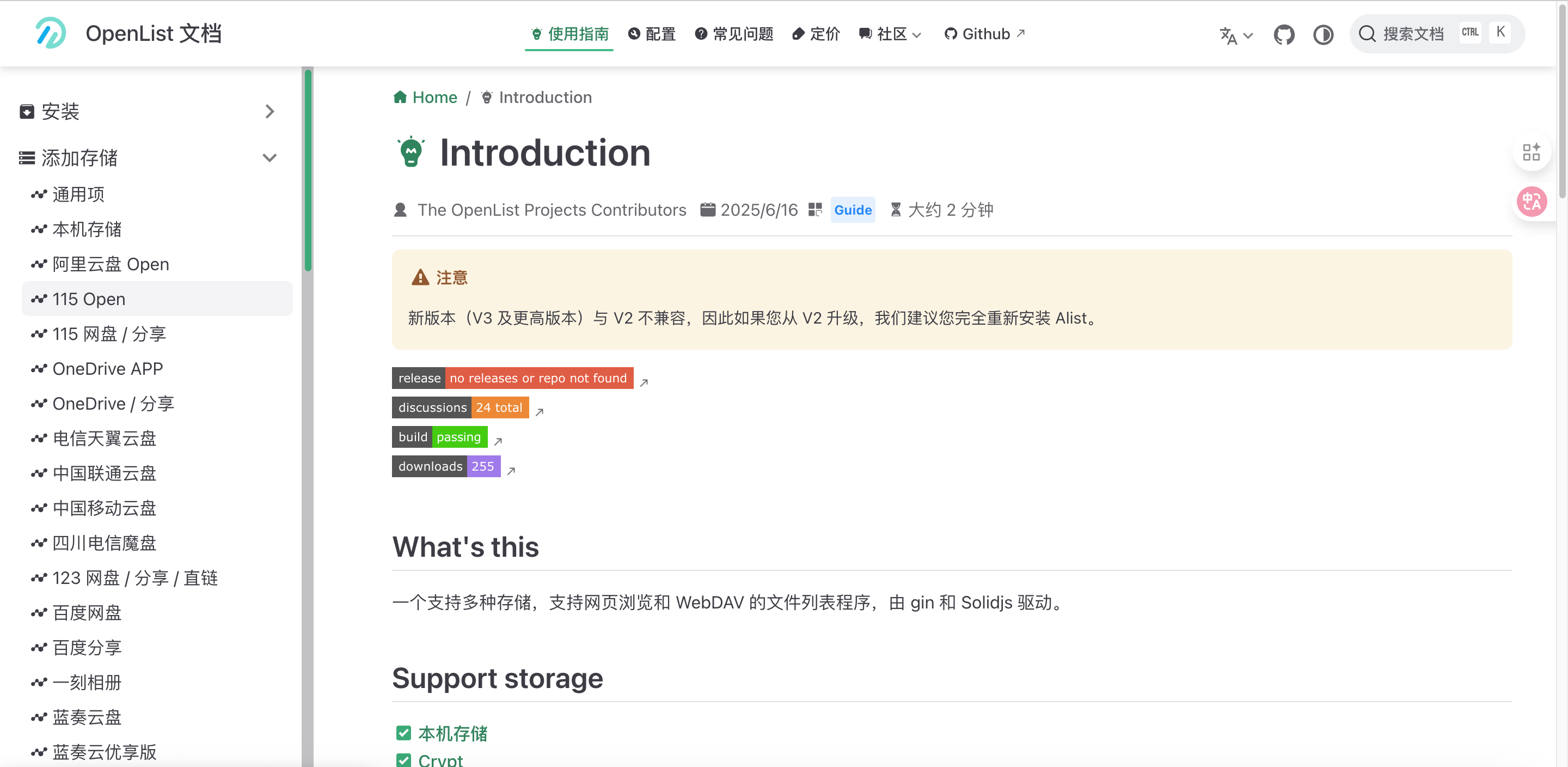The height and width of the screenshot is (767, 1568).
Task: Click the arrow next to downloads badge
Action: [x=511, y=470]
